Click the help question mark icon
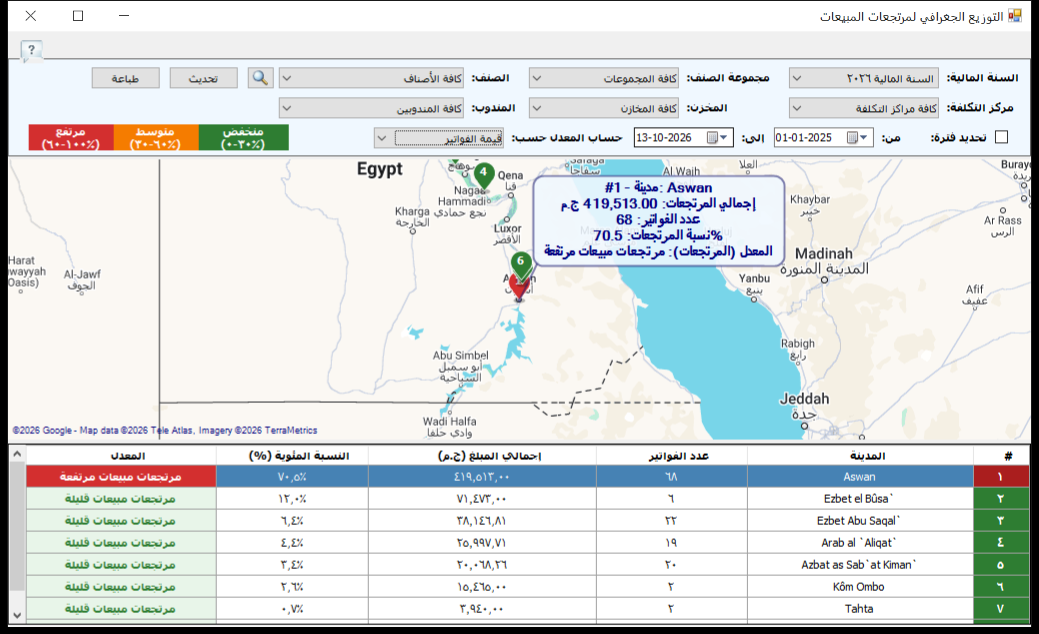This screenshot has width=1039, height=634. [x=31, y=50]
